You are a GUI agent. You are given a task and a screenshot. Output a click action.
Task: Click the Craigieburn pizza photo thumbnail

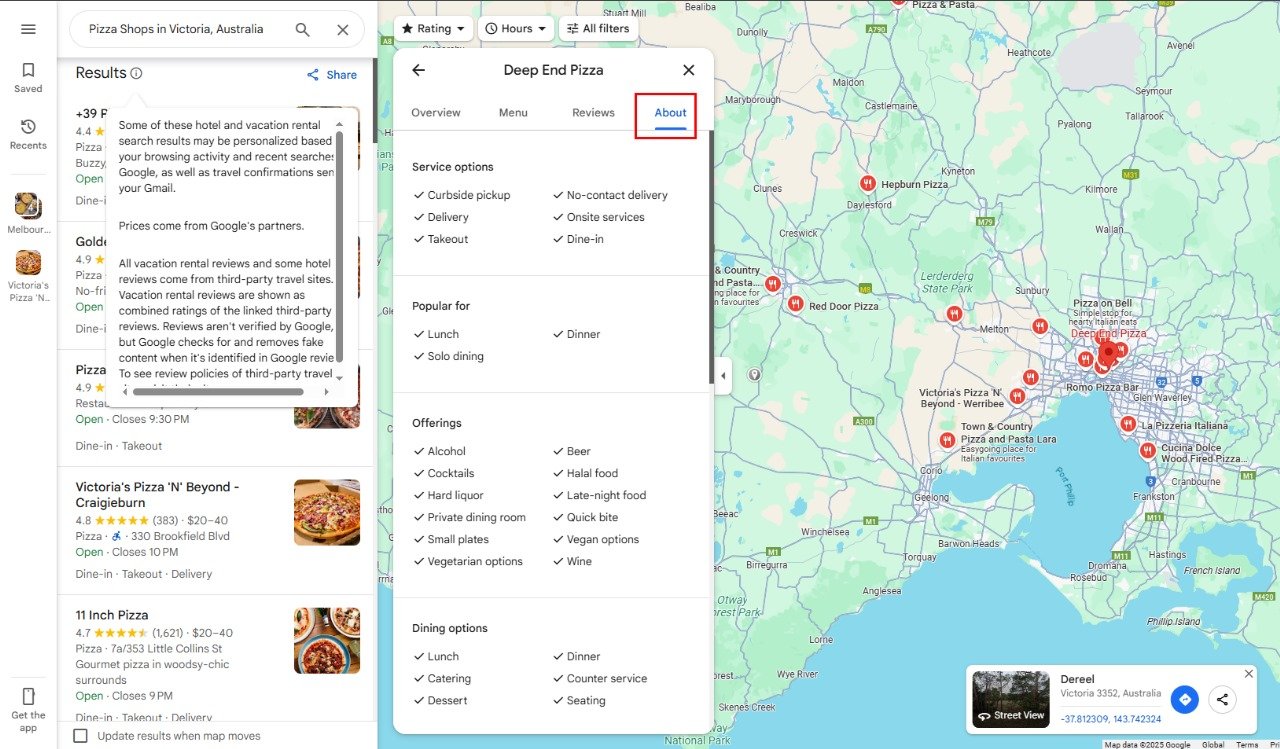(x=327, y=512)
